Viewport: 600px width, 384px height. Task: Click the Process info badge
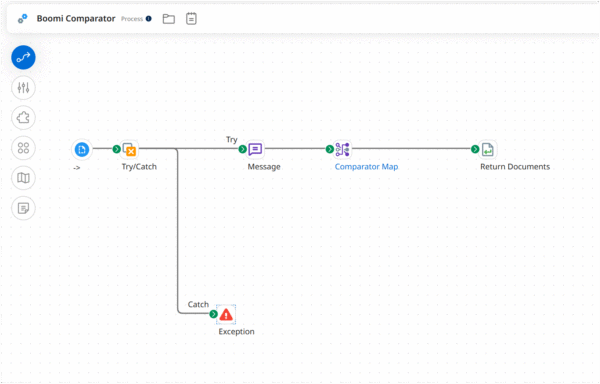pos(148,18)
